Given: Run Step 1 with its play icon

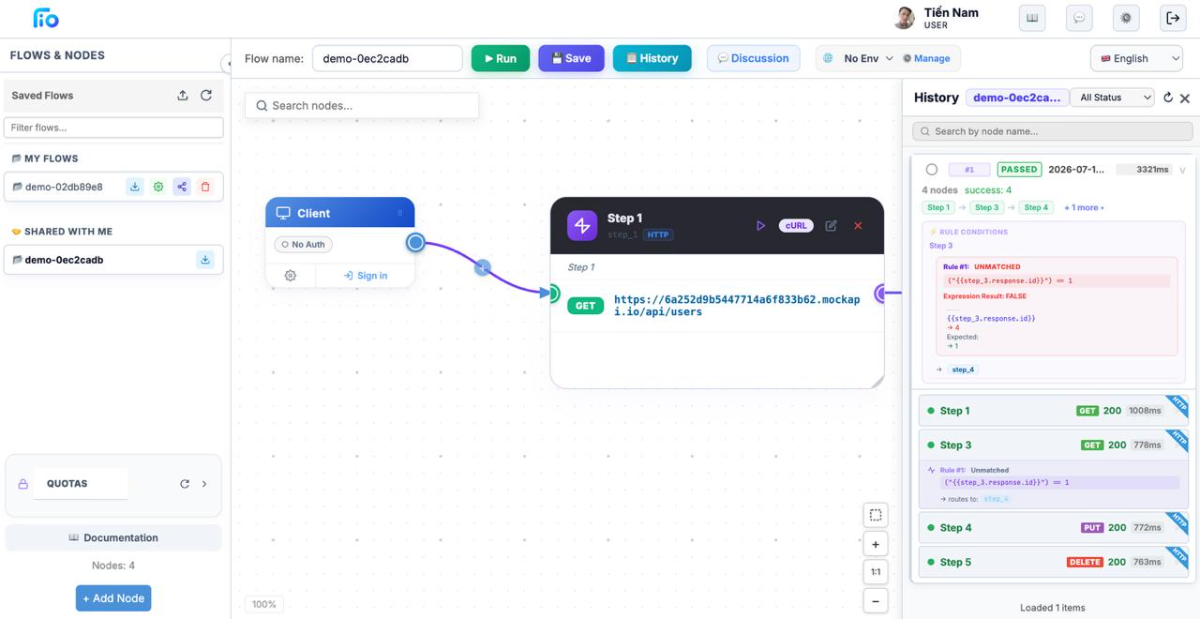Looking at the screenshot, I should [760, 226].
